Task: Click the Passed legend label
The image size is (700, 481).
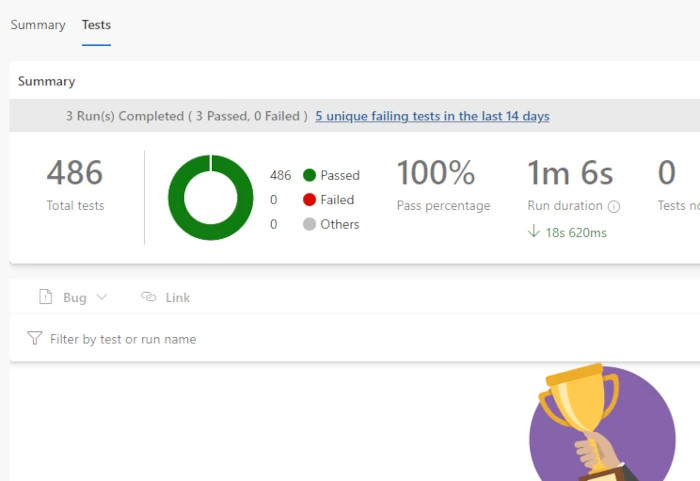Action: tap(340, 176)
